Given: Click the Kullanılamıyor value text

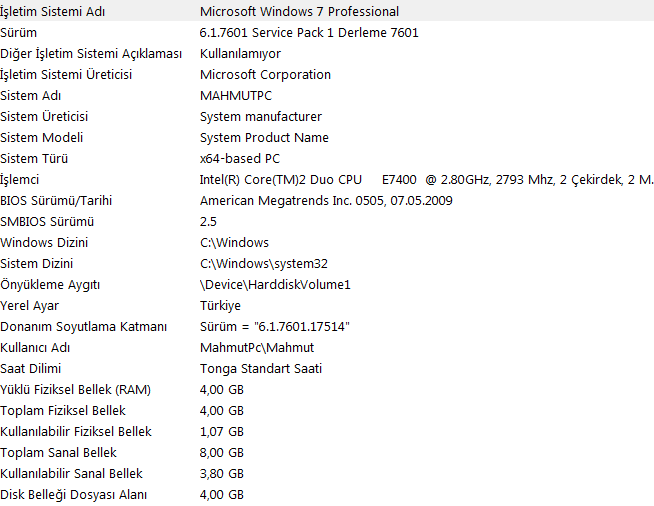Looking at the screenshot, I should pos(240,54).
